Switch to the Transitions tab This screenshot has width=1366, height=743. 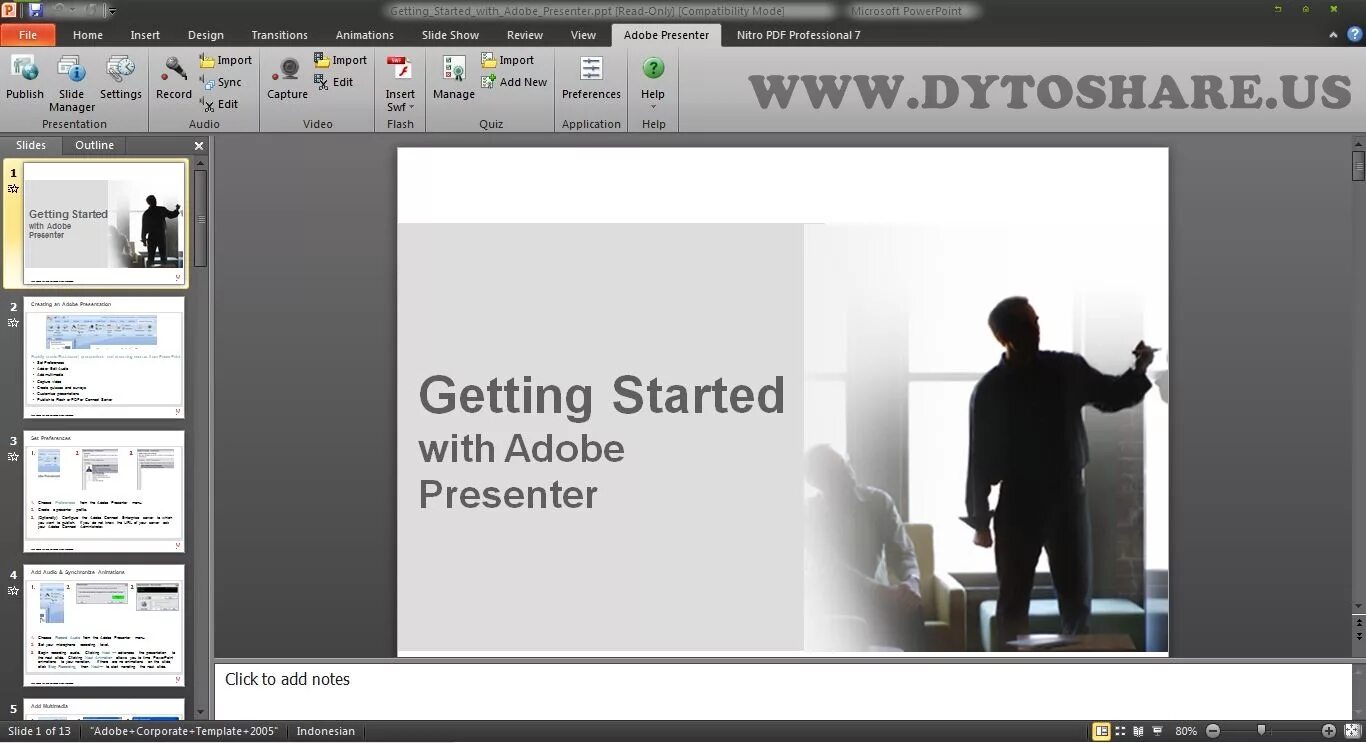280,35
